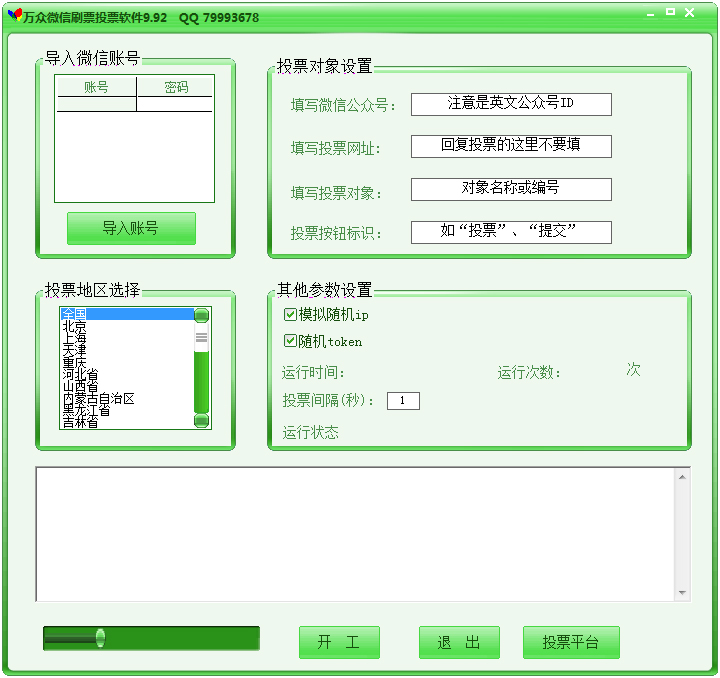720x678 pixels.
Task: Select 山西省 in the region list
Action: (127, 386)
